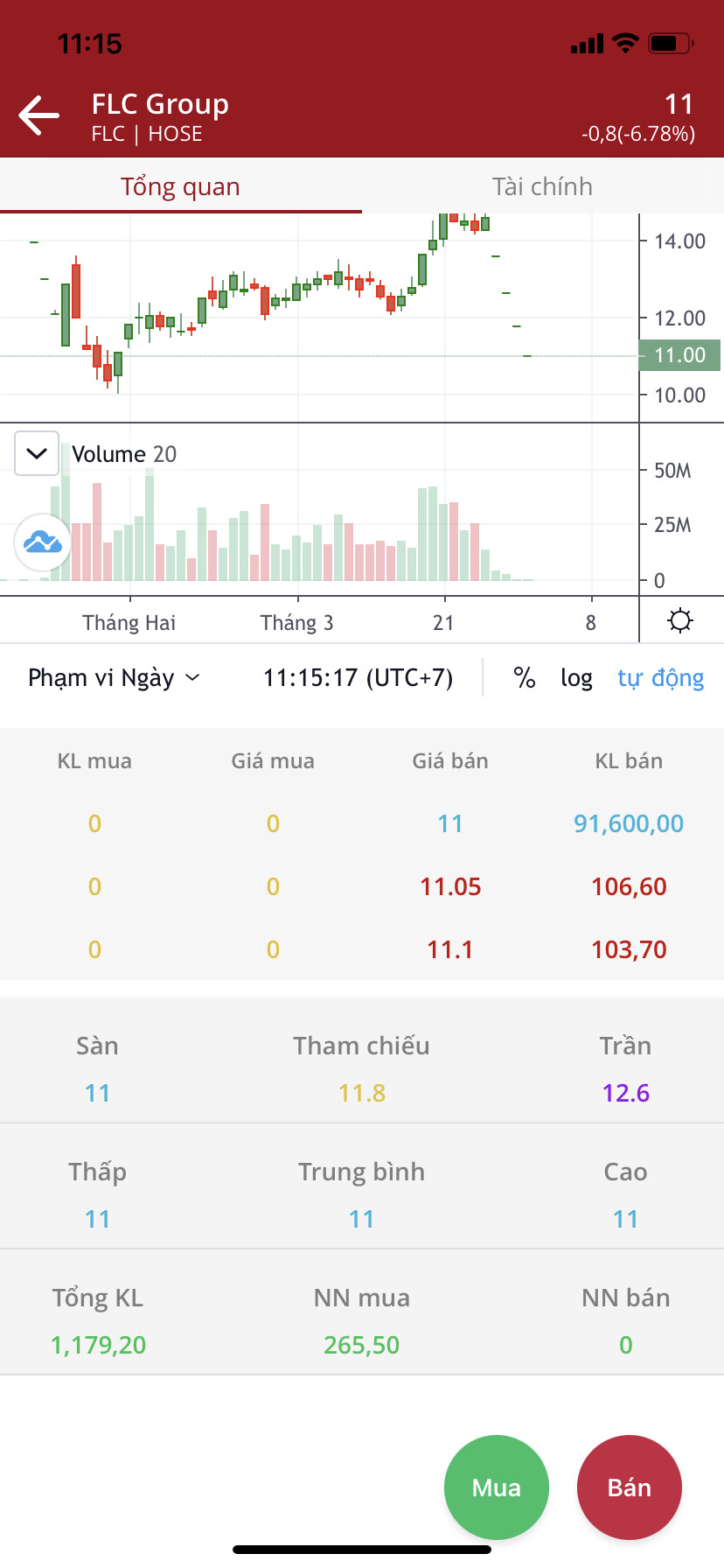724x1568 pixels.
Task: Tap the battery icon in status bar
Action: pos(671,43)
